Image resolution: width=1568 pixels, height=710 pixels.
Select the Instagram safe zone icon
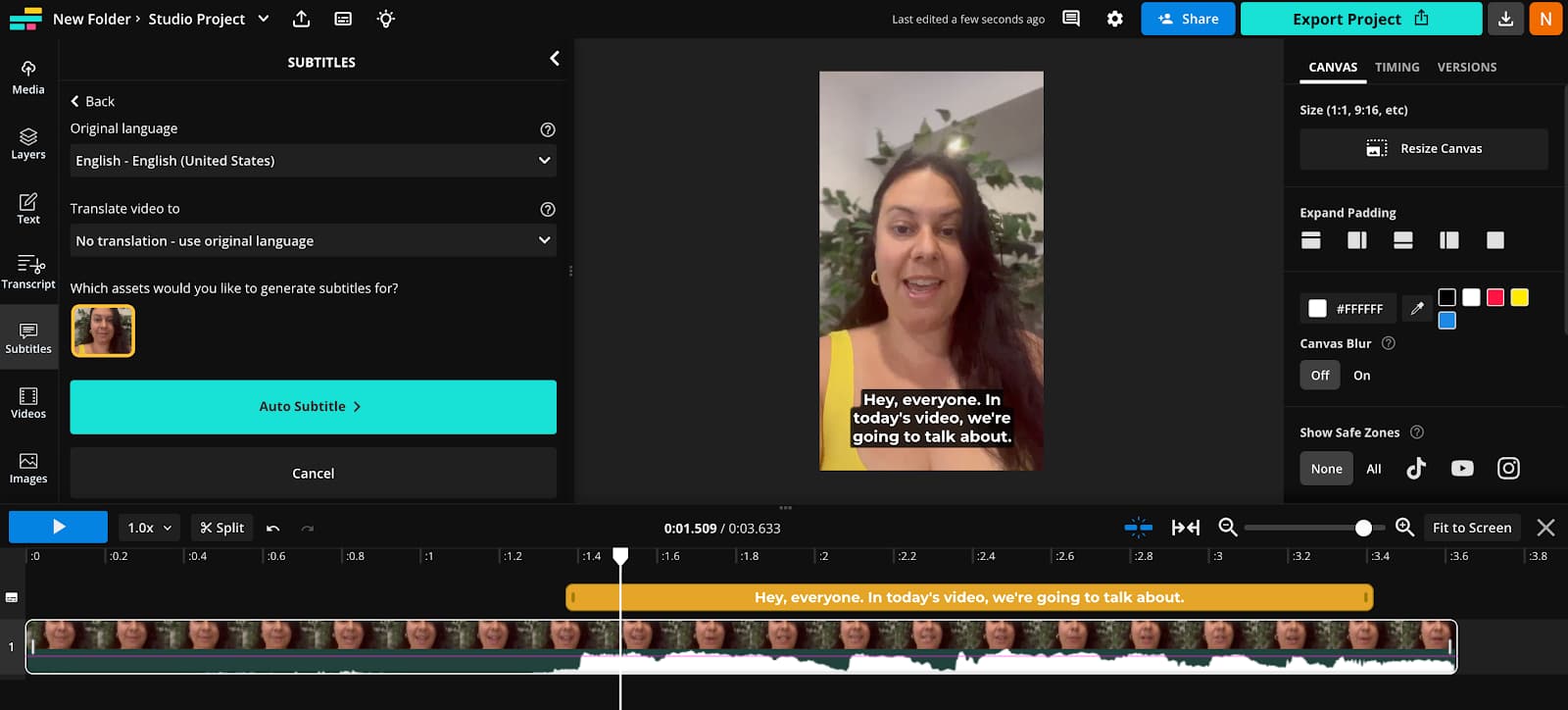[x=1508, y=469]
